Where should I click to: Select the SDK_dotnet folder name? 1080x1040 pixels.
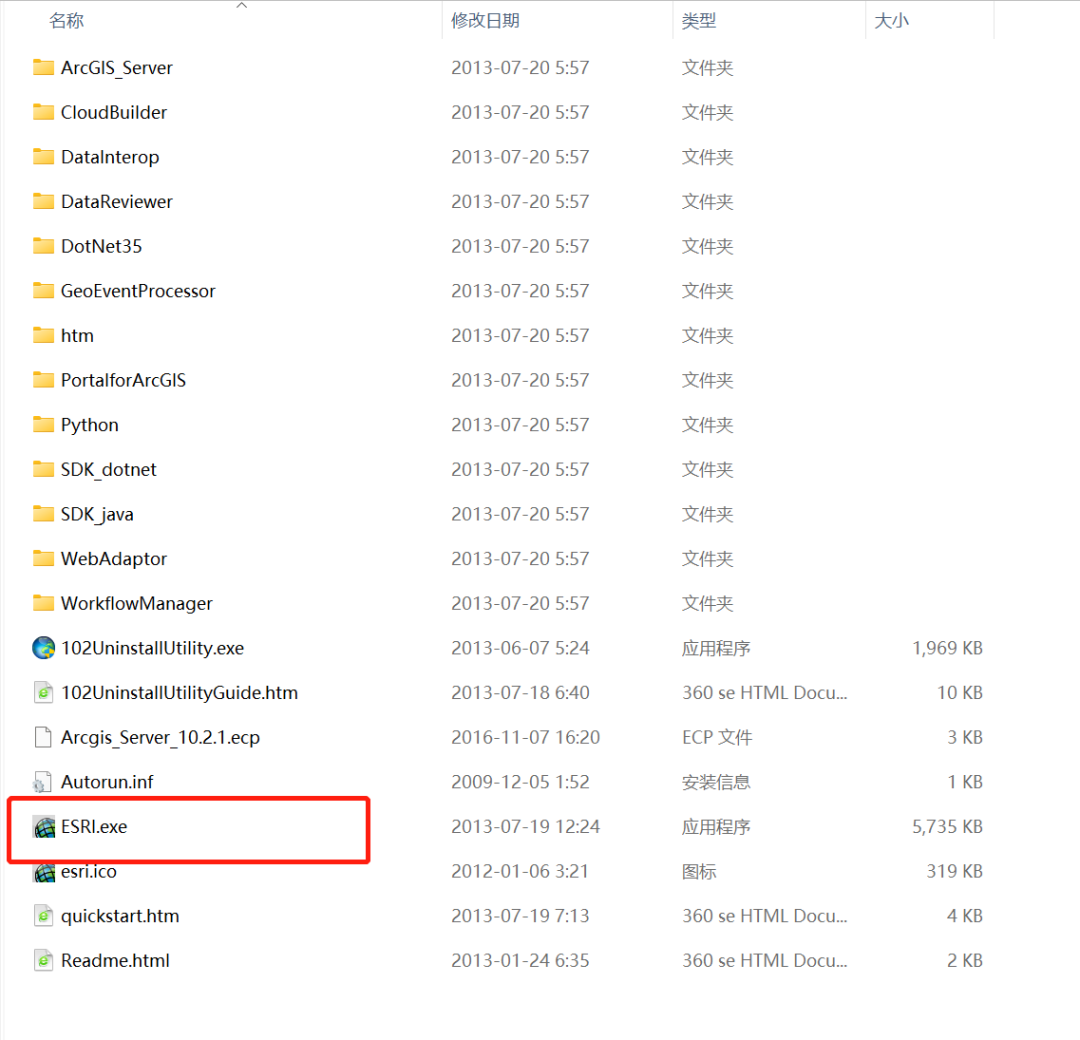point(109,470)
